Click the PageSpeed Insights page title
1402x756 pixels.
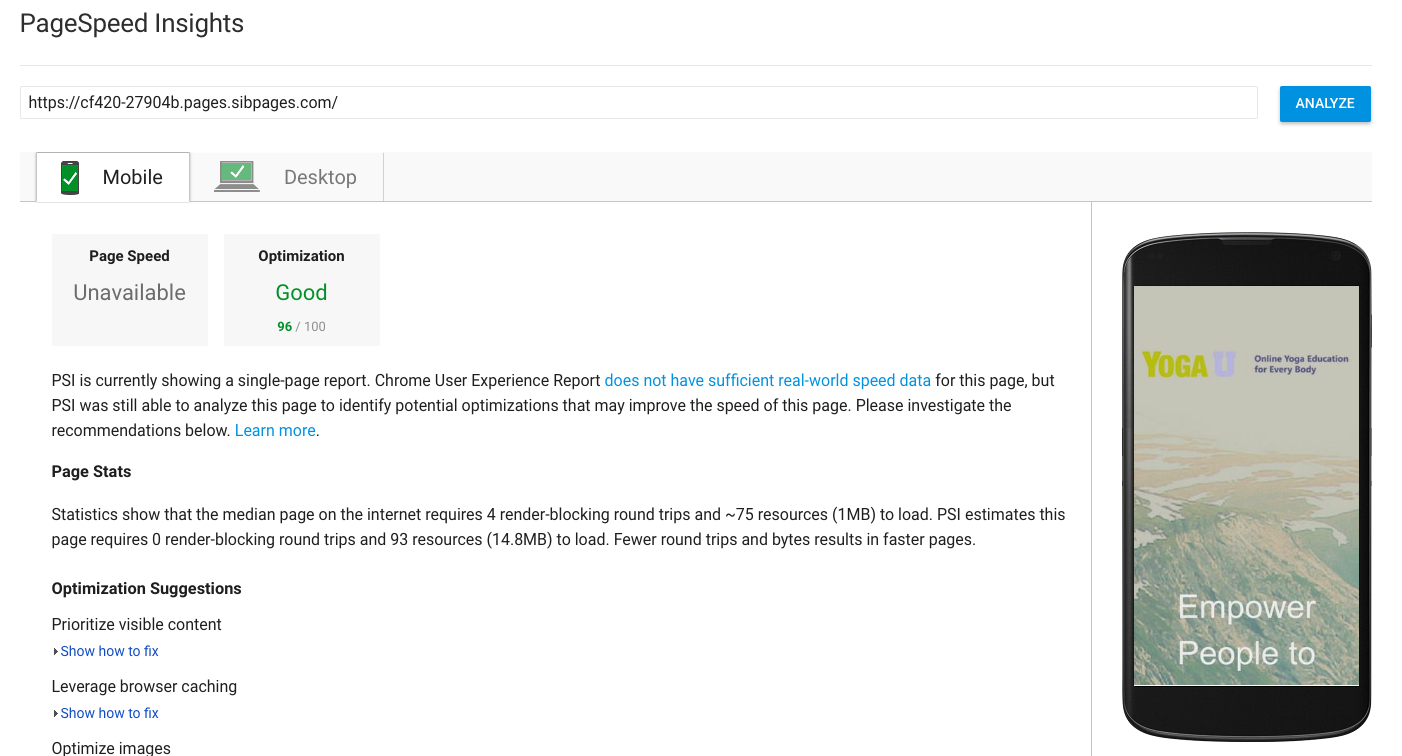pos(132,24)
